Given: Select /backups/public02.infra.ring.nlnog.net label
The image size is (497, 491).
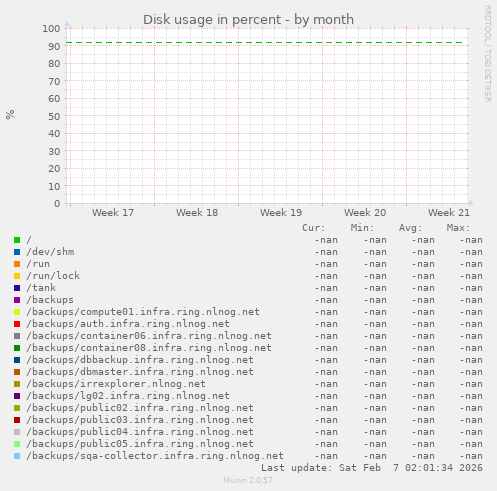Looking at the screenshot, I should pos(140,408).
